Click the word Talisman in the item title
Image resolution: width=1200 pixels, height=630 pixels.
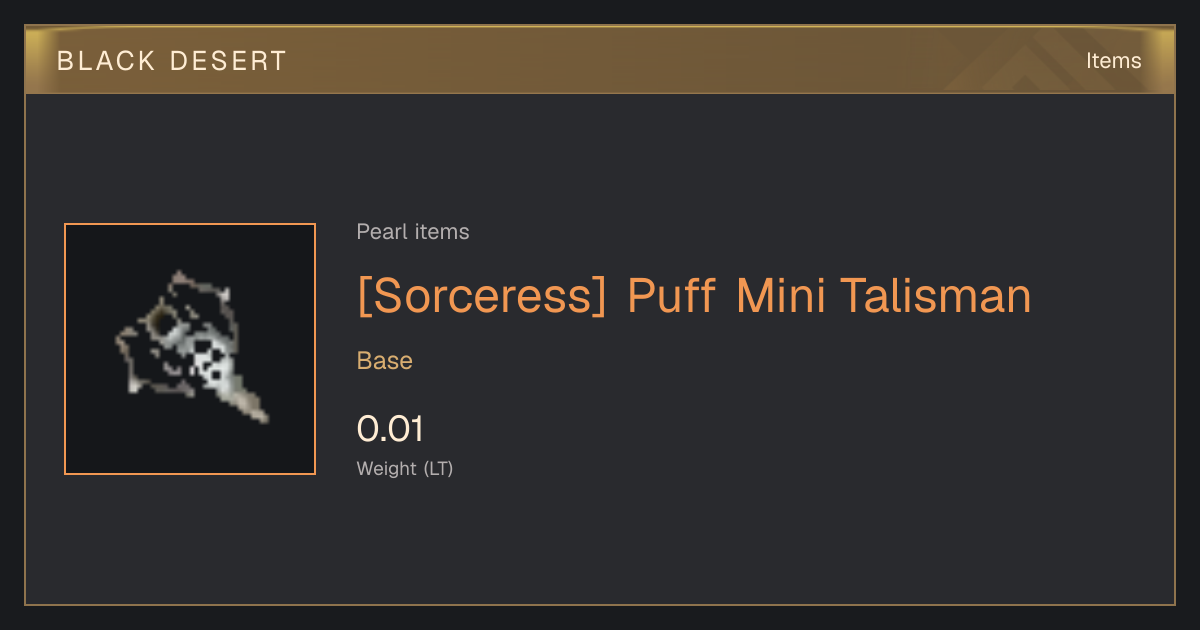click(935, 297)
